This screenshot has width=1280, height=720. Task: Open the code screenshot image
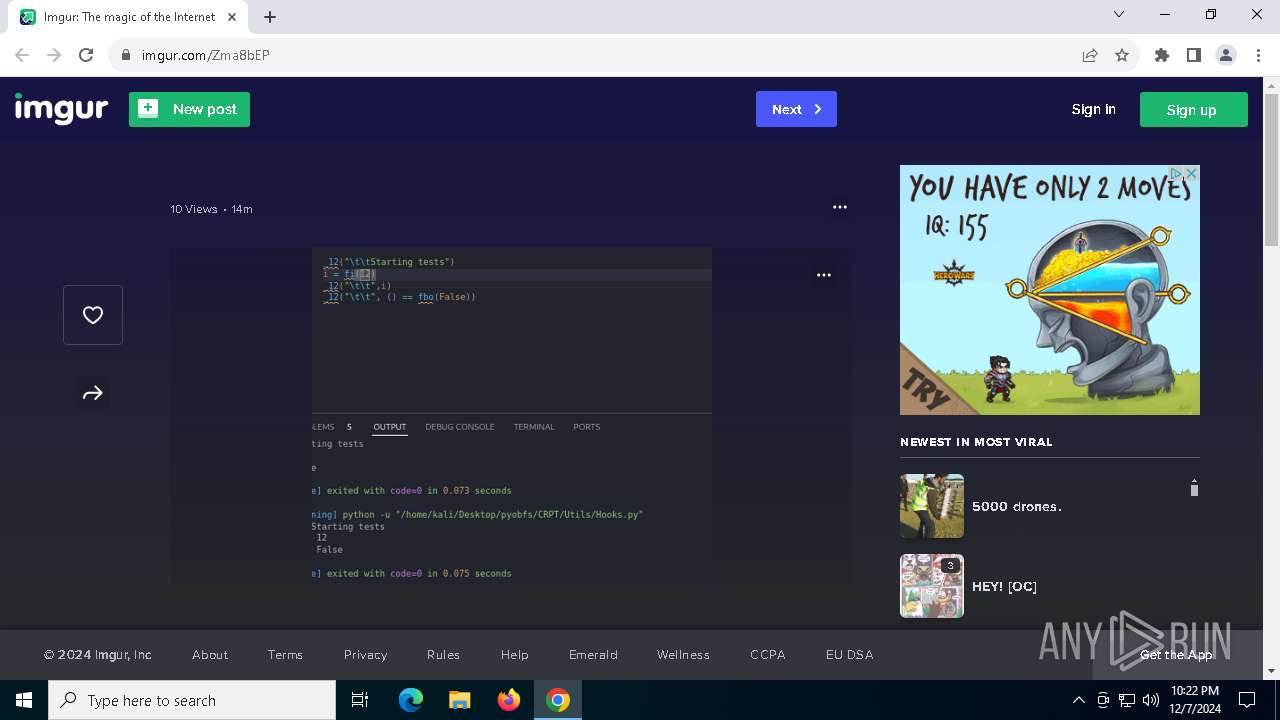pos(511,415)
